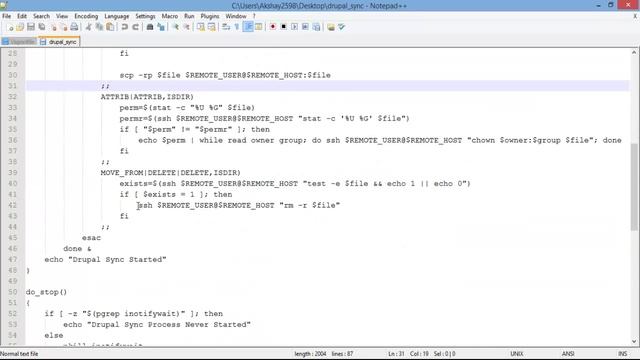This screenshot has height=360, width=640.
Task: Click the ANSI encoding status entry
Action: (568, 354)
